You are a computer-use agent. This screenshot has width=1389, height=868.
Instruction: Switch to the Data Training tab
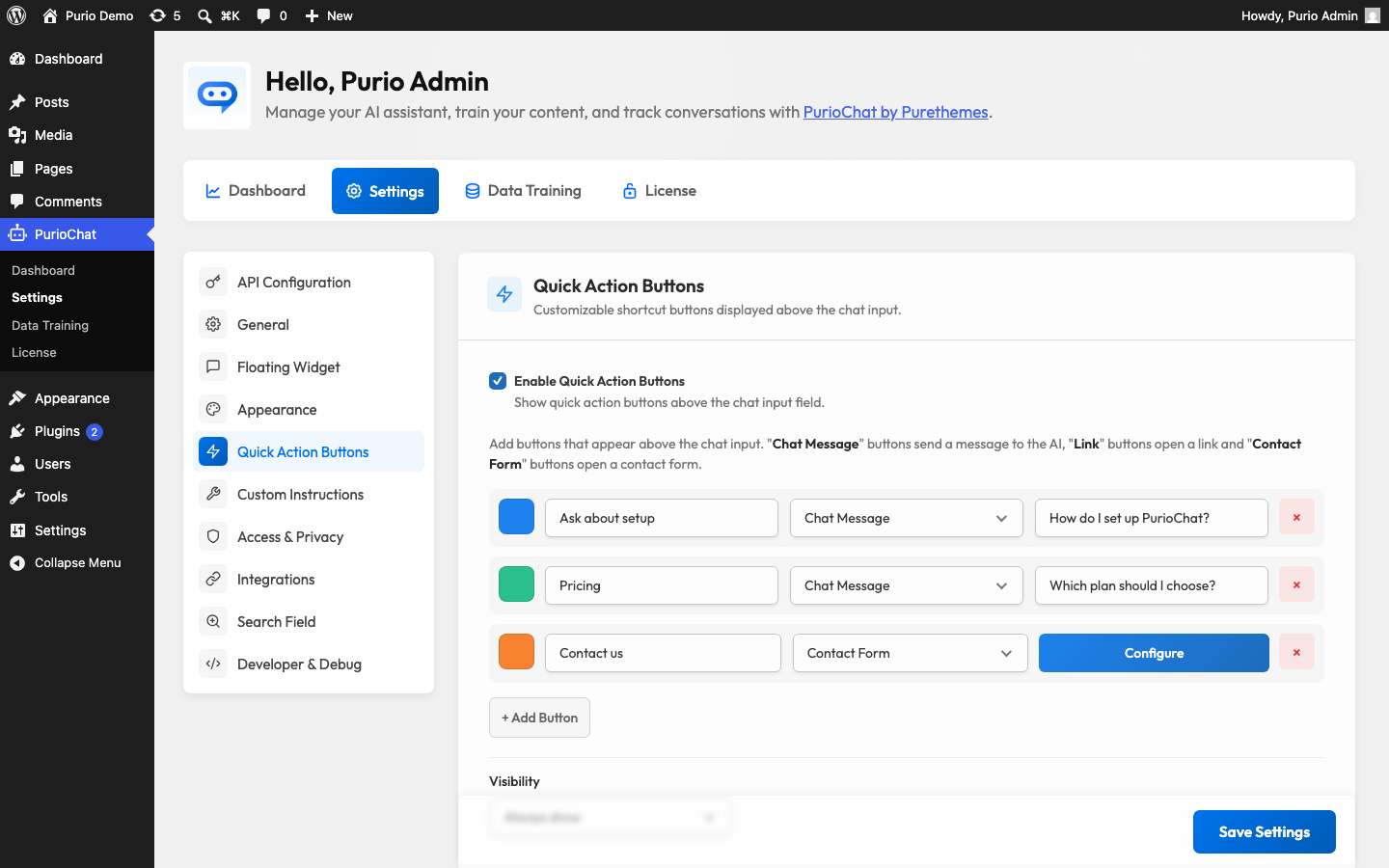[x=523, y=191]
